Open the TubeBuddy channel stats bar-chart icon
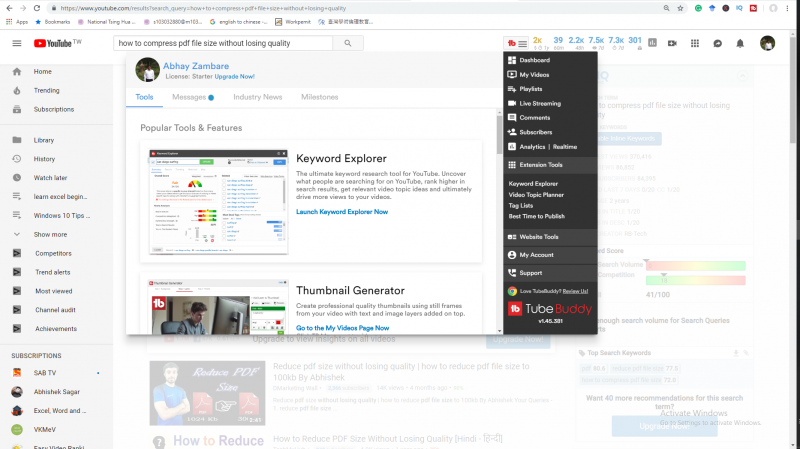Image resolution: width=800 pixels, height=449 pixels. tap(652, 44)
